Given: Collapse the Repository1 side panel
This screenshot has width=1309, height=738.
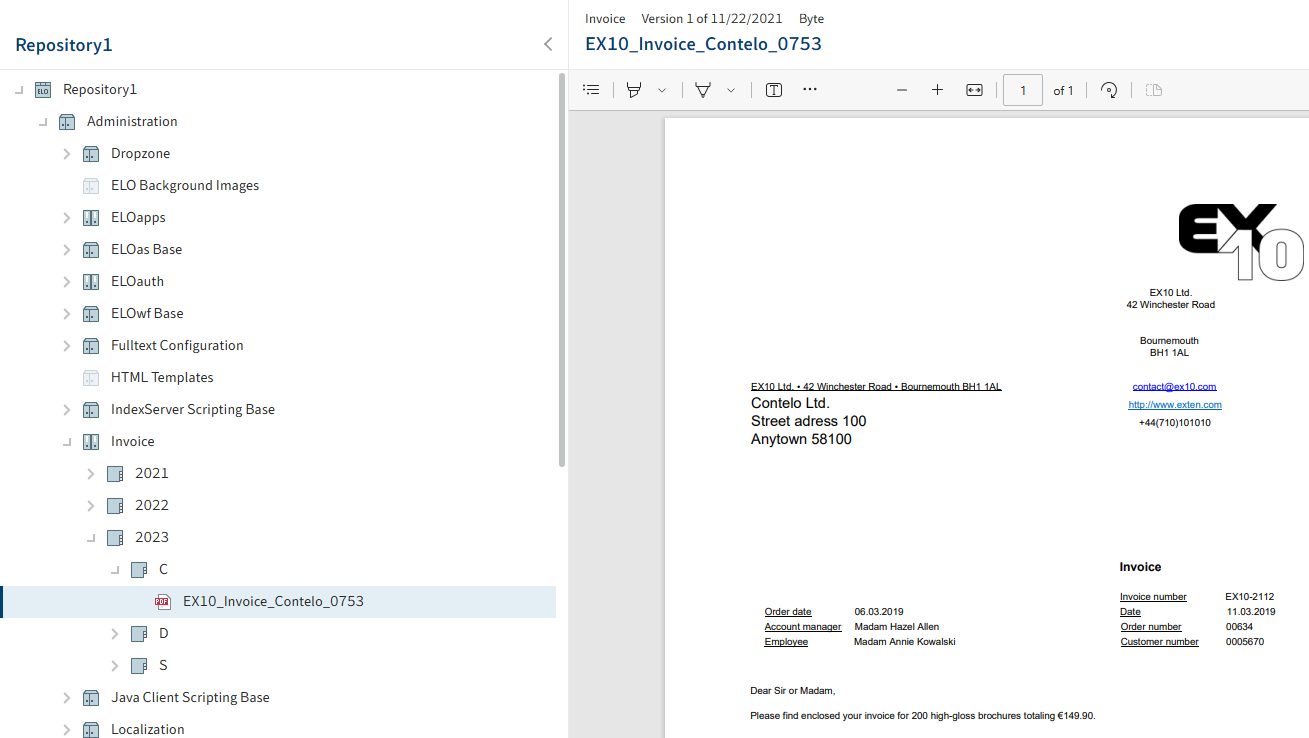Looking at the screenshot, I should pos(547,44).
